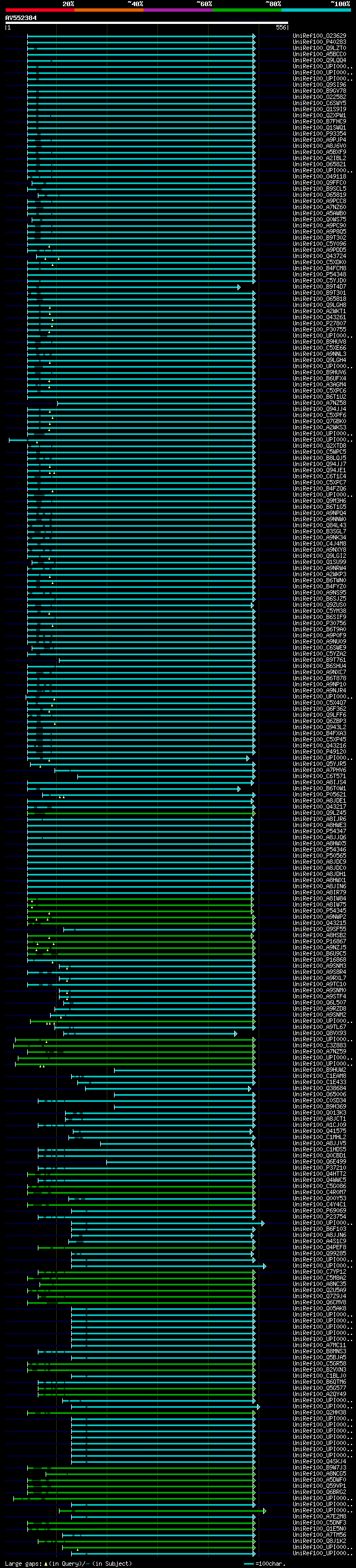356x1568 pixels.
Task: Select hit label UniRef100_O65821
Action: click(x=319, y=164)
